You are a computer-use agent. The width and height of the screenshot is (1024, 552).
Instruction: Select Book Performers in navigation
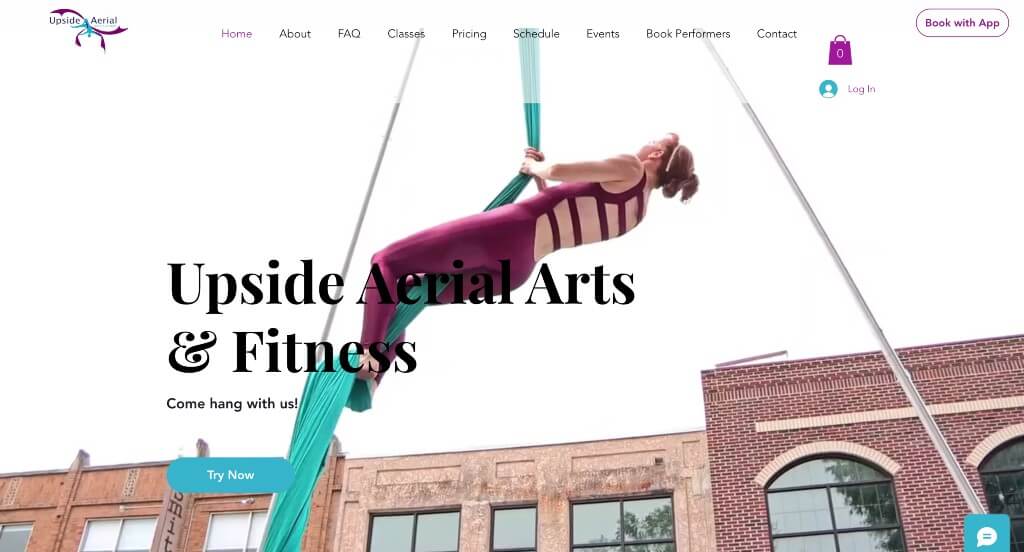688,33
